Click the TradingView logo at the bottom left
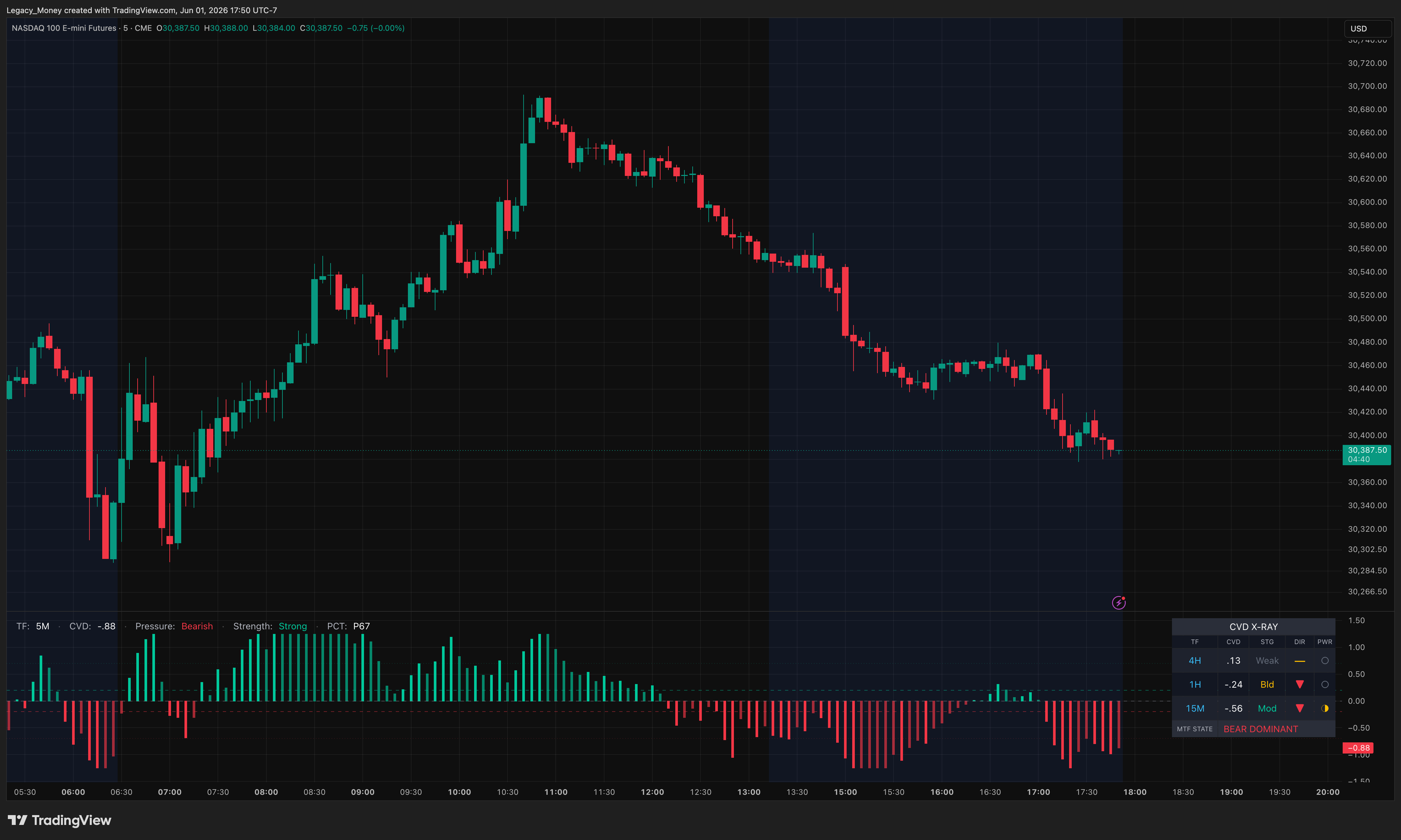Screen dimensions: 1401x840 (59, 820)
